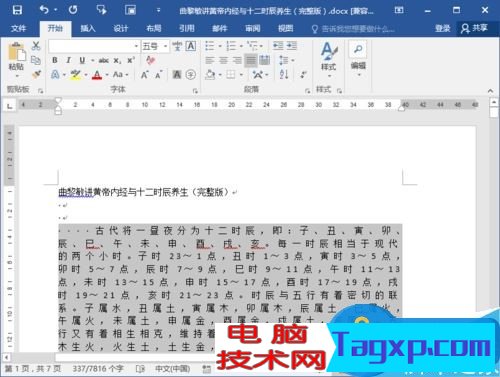Shrink the font size

click(158, 75)
